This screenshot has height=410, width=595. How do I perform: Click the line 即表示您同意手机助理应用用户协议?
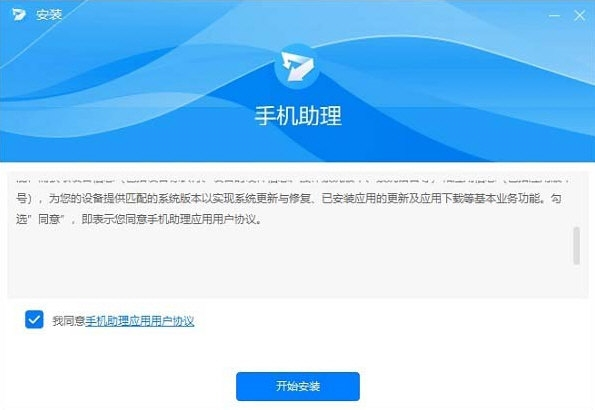(x=171, y=219)
